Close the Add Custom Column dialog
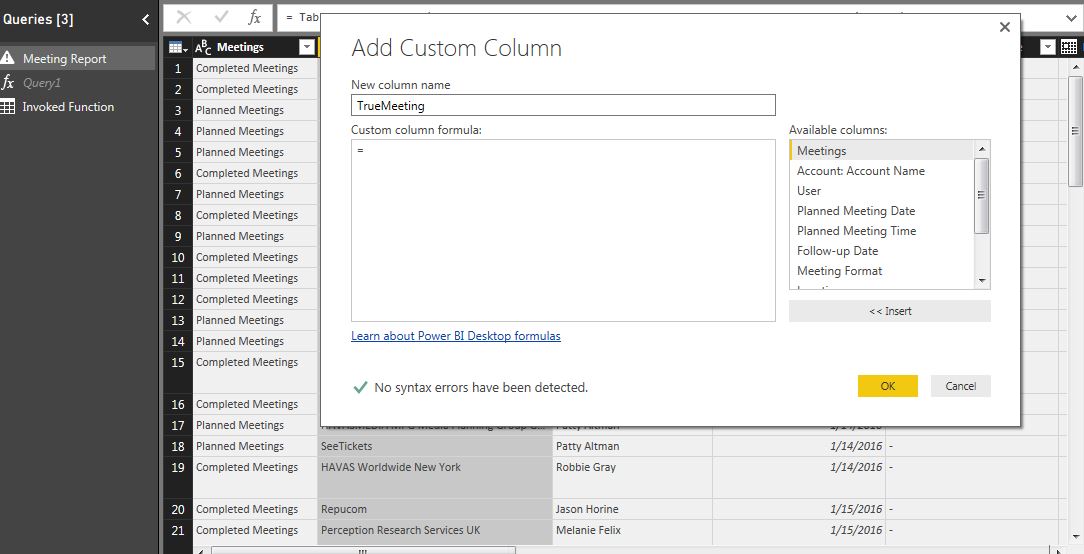This screenshot has height=554, width=1084. [x=1004, y=27]
